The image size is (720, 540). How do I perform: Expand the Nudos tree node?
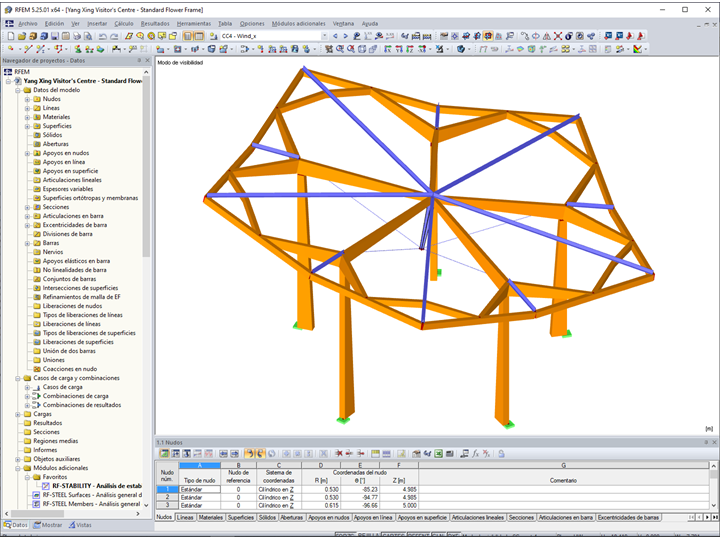coord(27,99)
